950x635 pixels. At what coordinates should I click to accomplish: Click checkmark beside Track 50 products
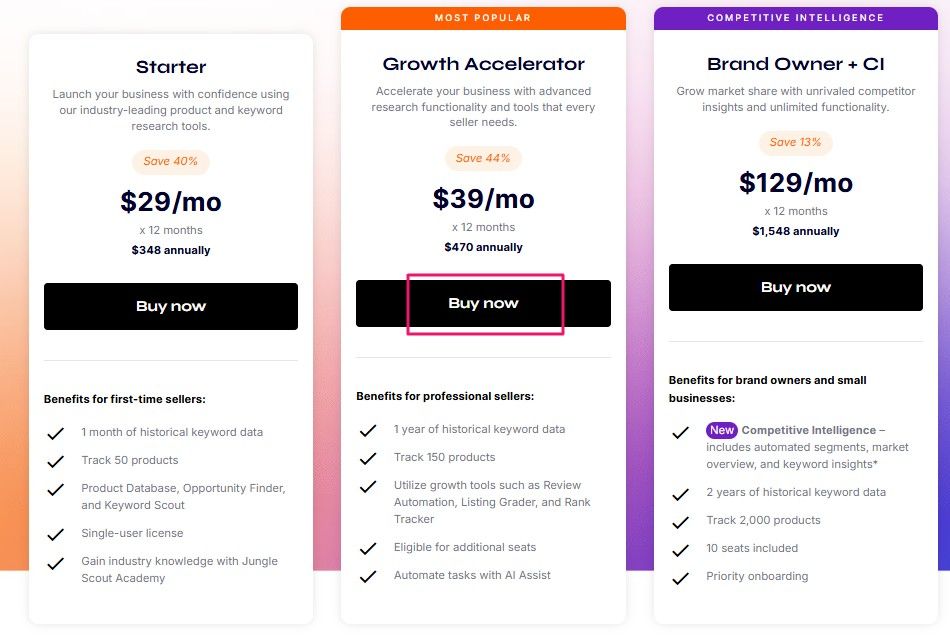point(56,461)
